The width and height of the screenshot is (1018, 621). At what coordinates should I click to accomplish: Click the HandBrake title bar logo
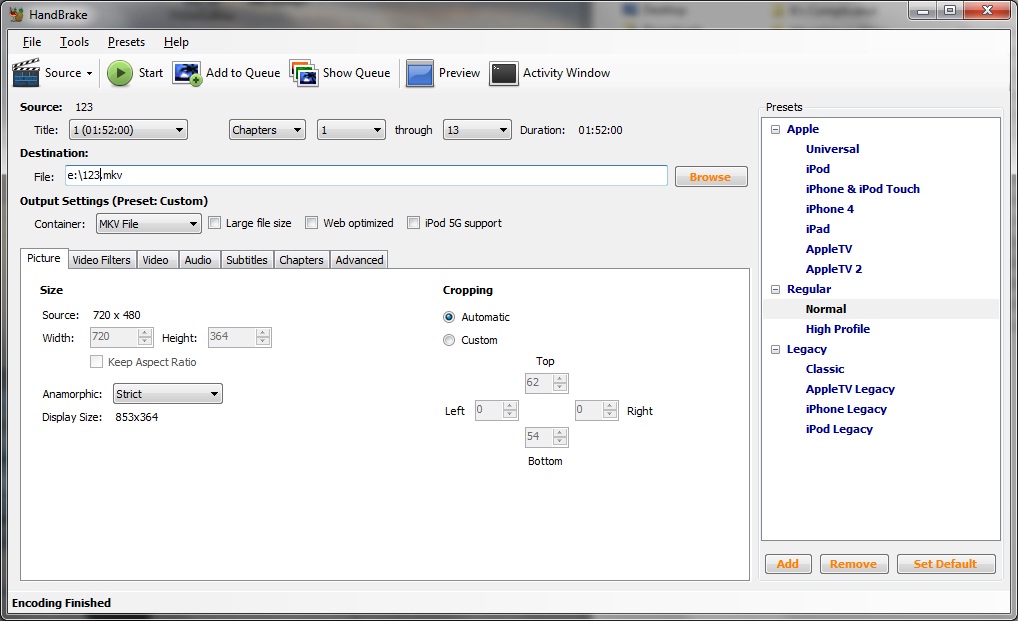[x=16, y=15]
